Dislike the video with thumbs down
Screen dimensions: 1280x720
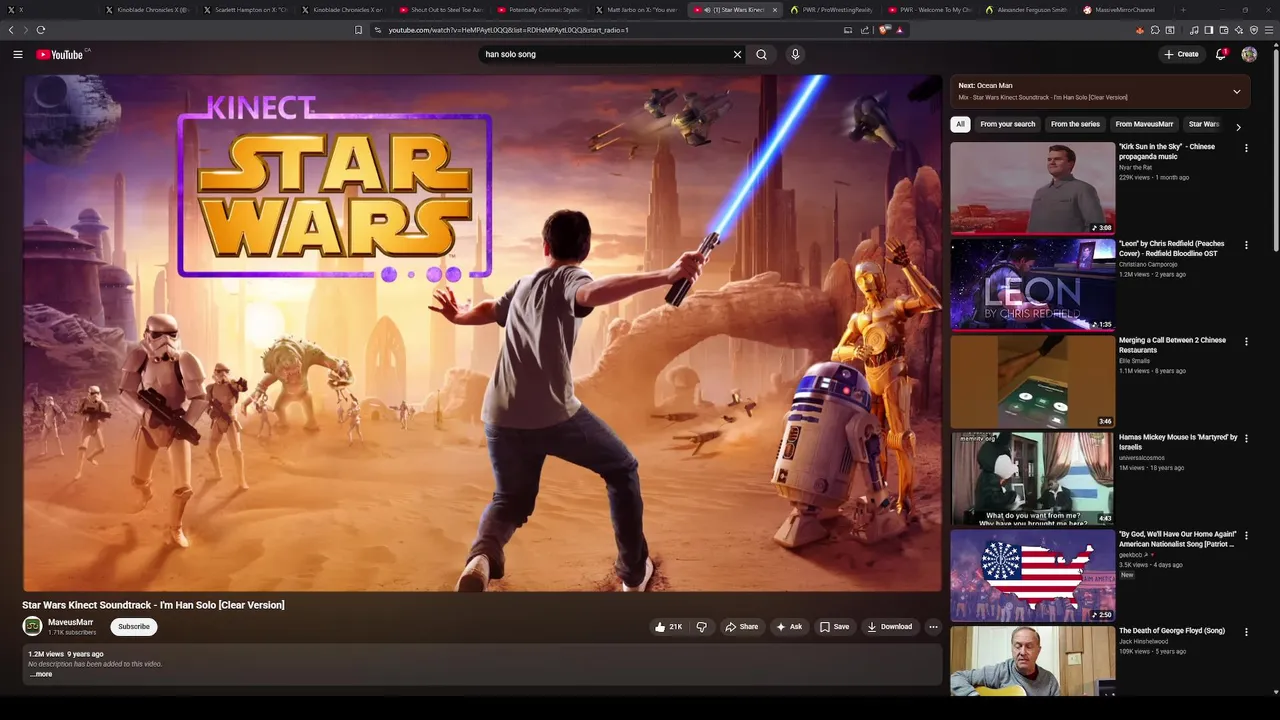point(702,627)
